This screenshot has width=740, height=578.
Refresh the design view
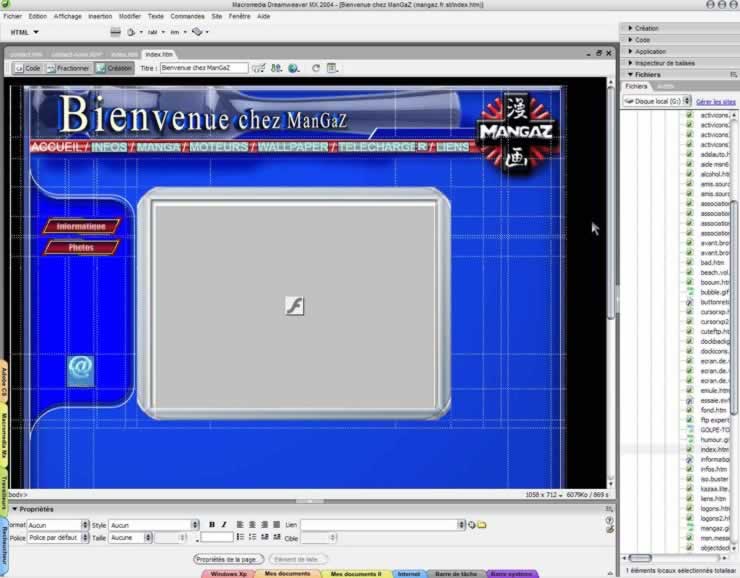[x=316, y=68]
